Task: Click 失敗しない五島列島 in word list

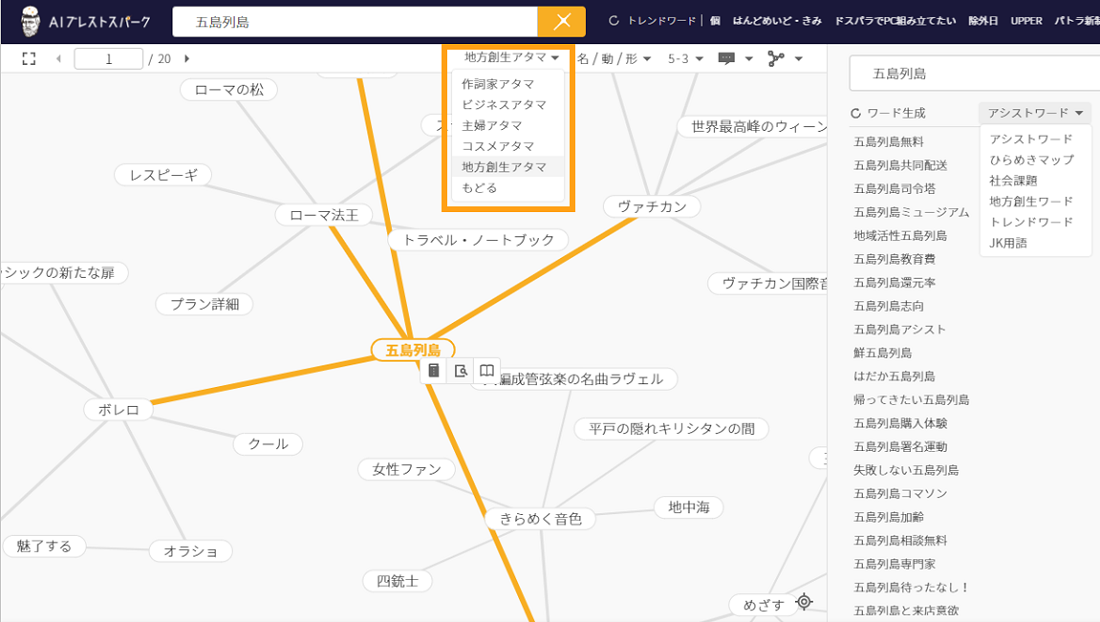Action: 906,470
